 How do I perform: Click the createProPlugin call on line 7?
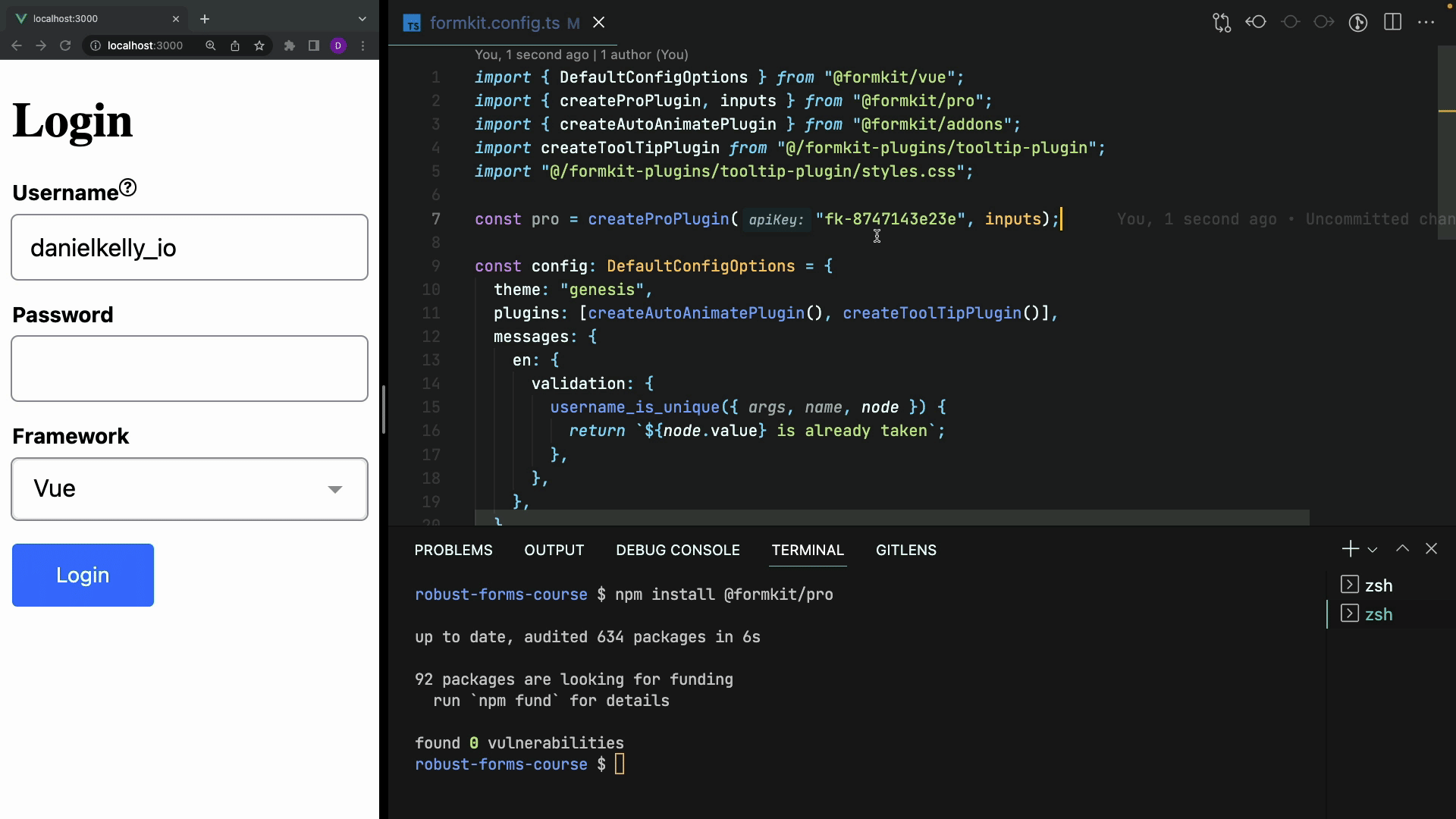(658, 219)
